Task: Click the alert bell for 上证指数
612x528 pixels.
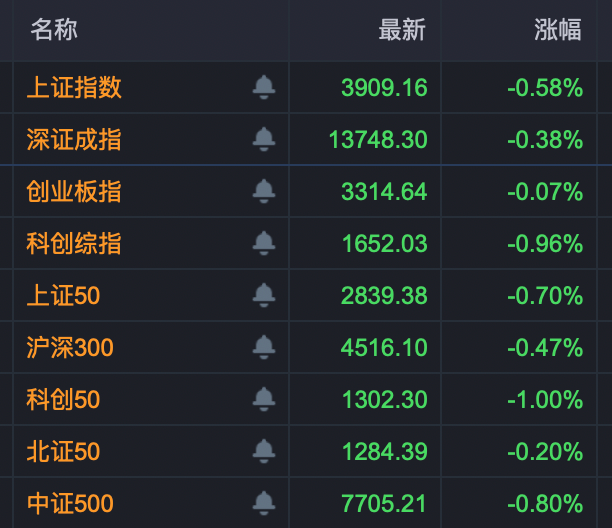Action: (264, 87)
